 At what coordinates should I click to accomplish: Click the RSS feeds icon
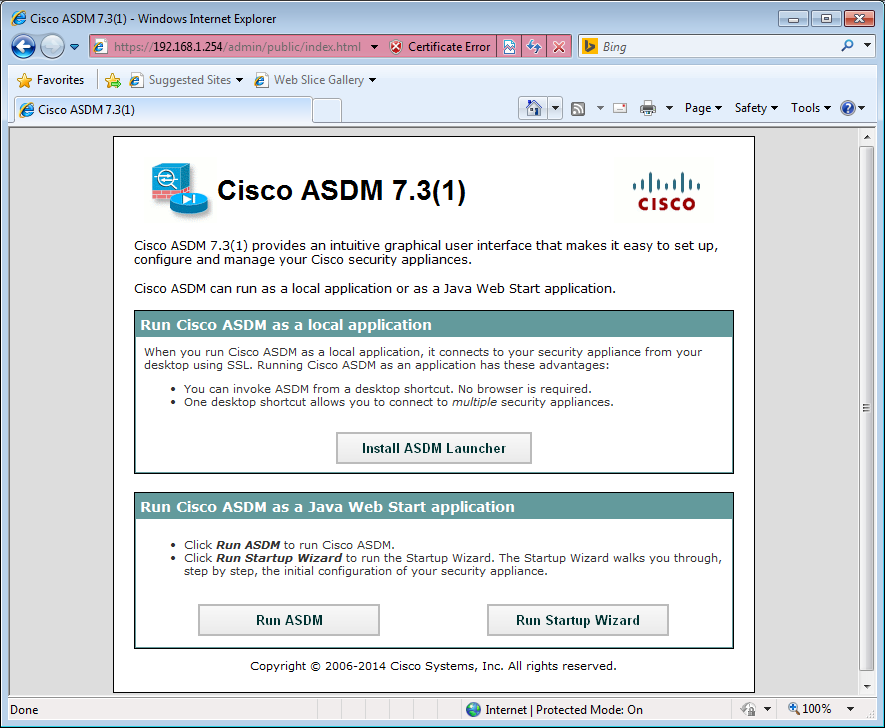click(x=578, y=108)
